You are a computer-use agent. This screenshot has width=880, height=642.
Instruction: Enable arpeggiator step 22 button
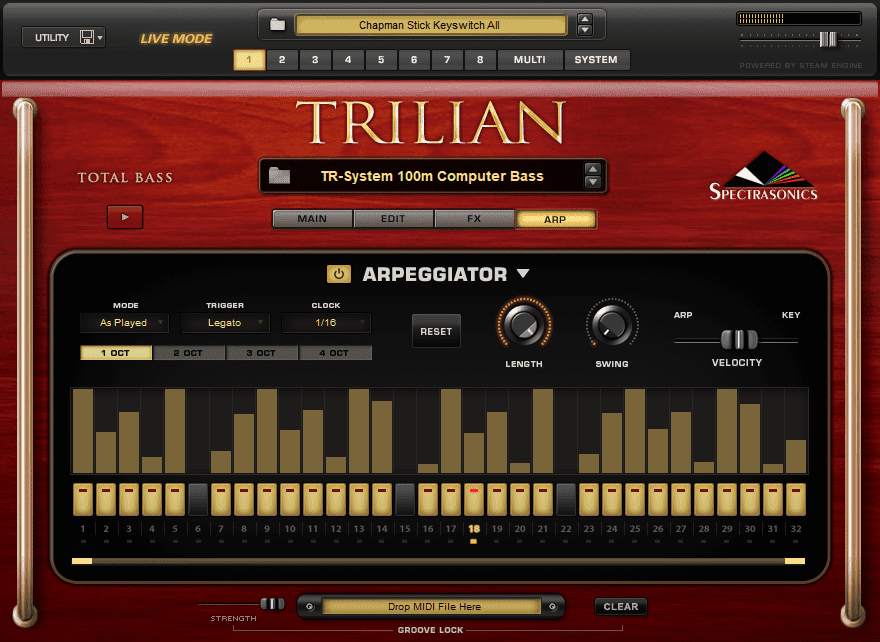pos(566,499)
